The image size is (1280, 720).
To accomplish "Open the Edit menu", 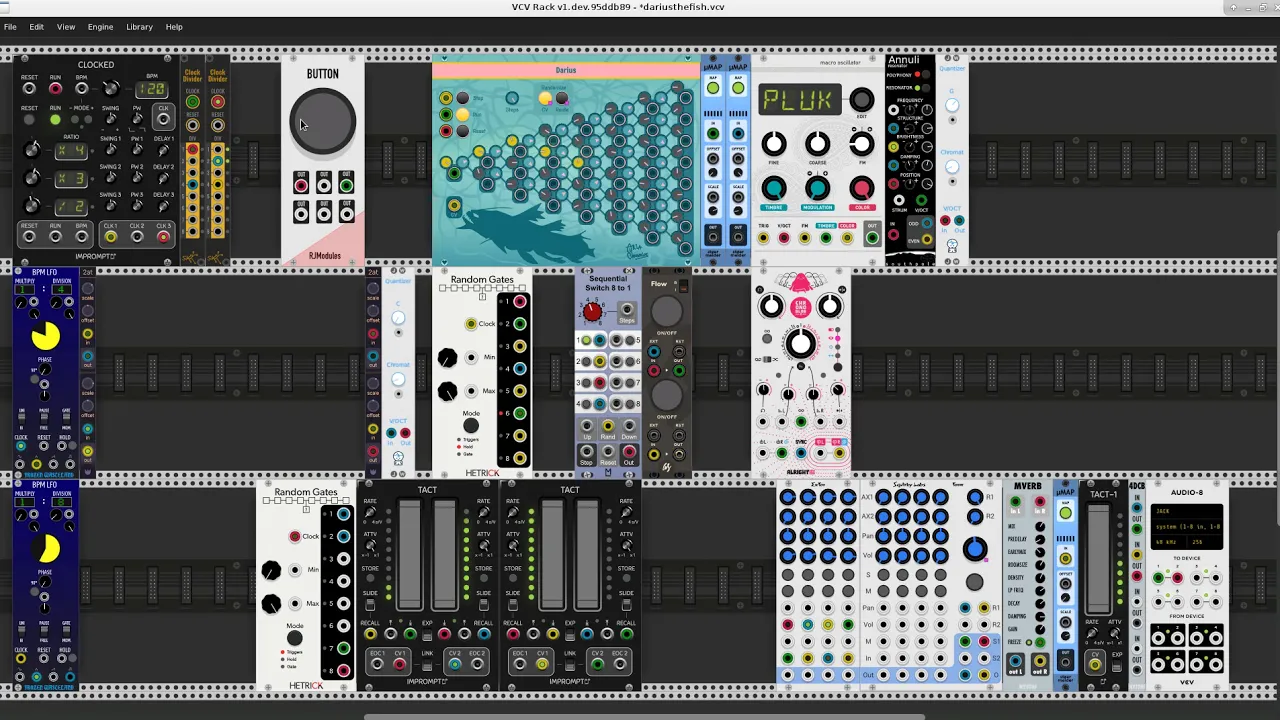I will point(36,27).
